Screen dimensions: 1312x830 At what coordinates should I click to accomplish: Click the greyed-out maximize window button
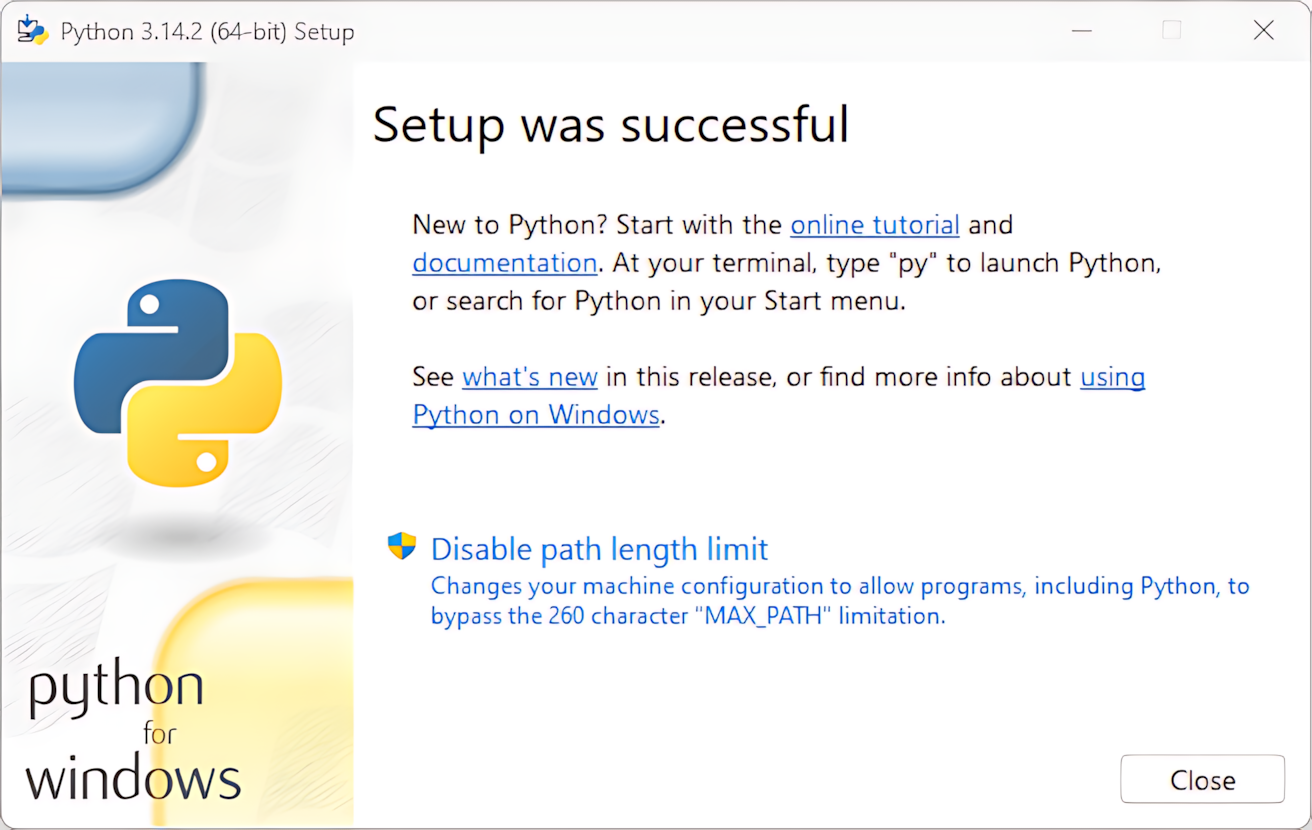click(x=1172, y=31)
